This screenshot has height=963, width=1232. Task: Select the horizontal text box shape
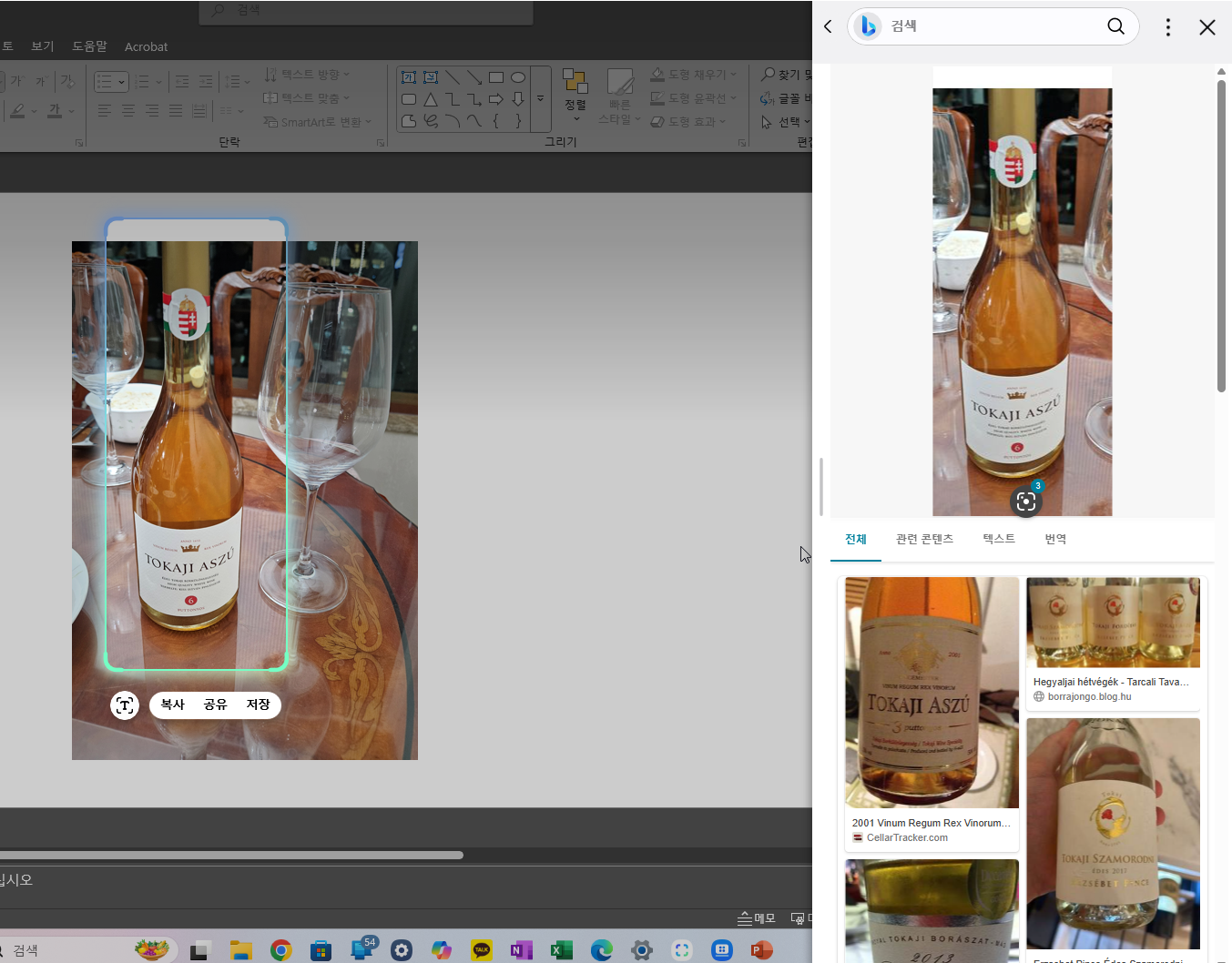coord(409,77)
